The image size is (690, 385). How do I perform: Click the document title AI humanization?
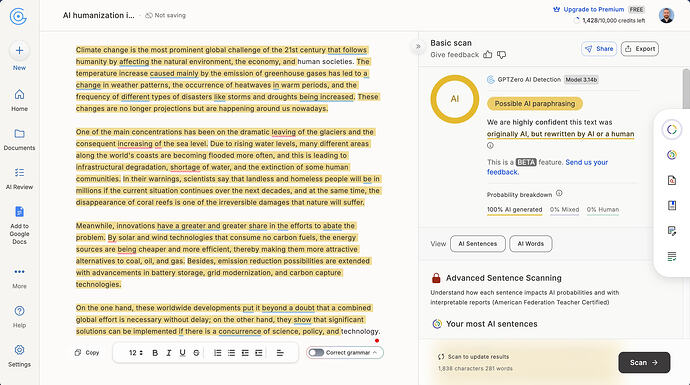point(99,15)
